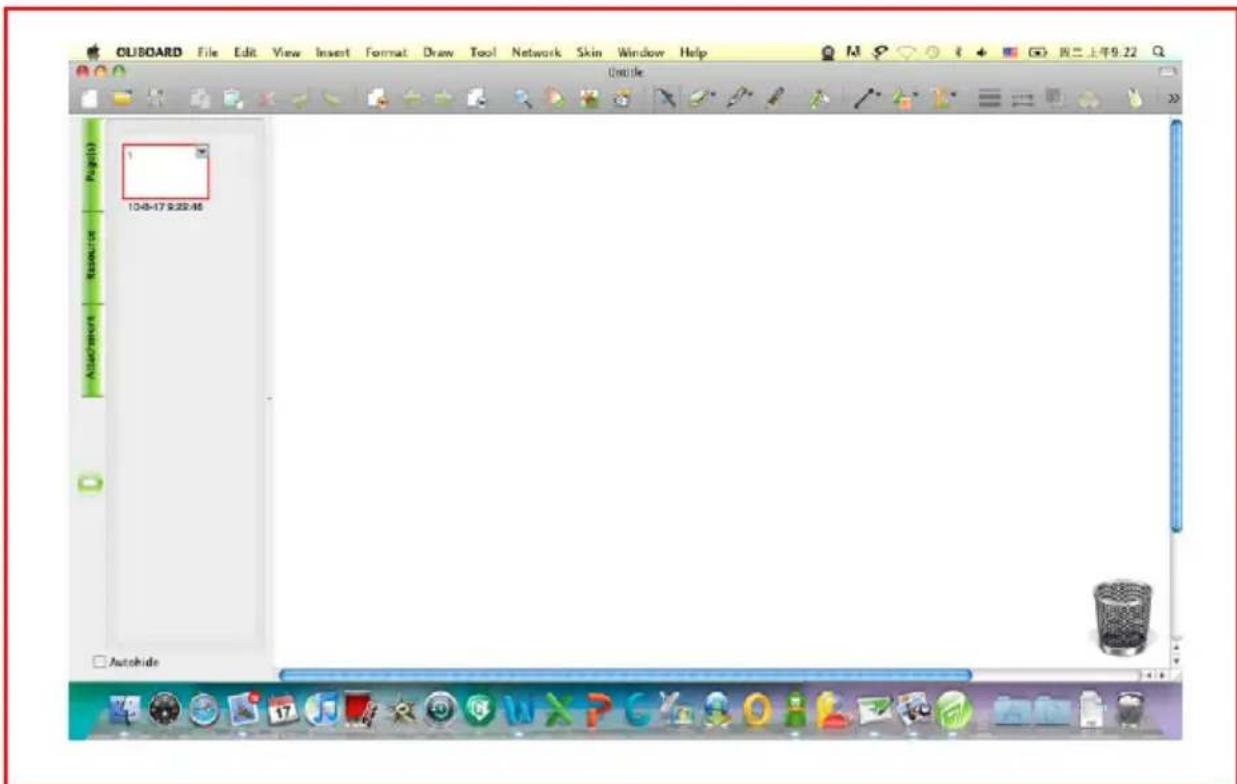Expand the toolbar overflow chevron
Screen dimensions: 1237x784
pyautogui.click(x=1174, y=100)
